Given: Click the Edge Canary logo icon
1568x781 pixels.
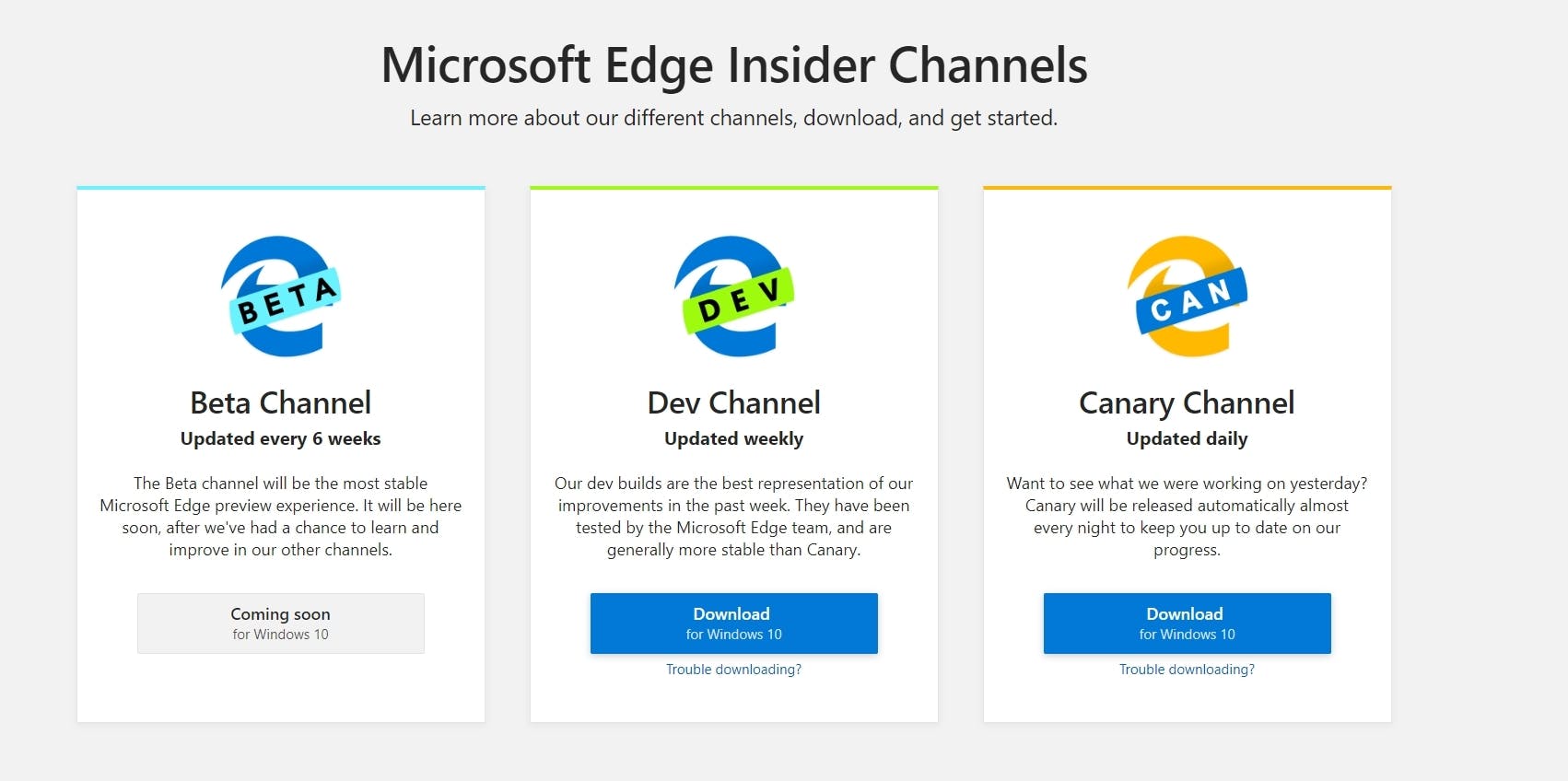Looking at the screenshot, I should click(1188, 297).
